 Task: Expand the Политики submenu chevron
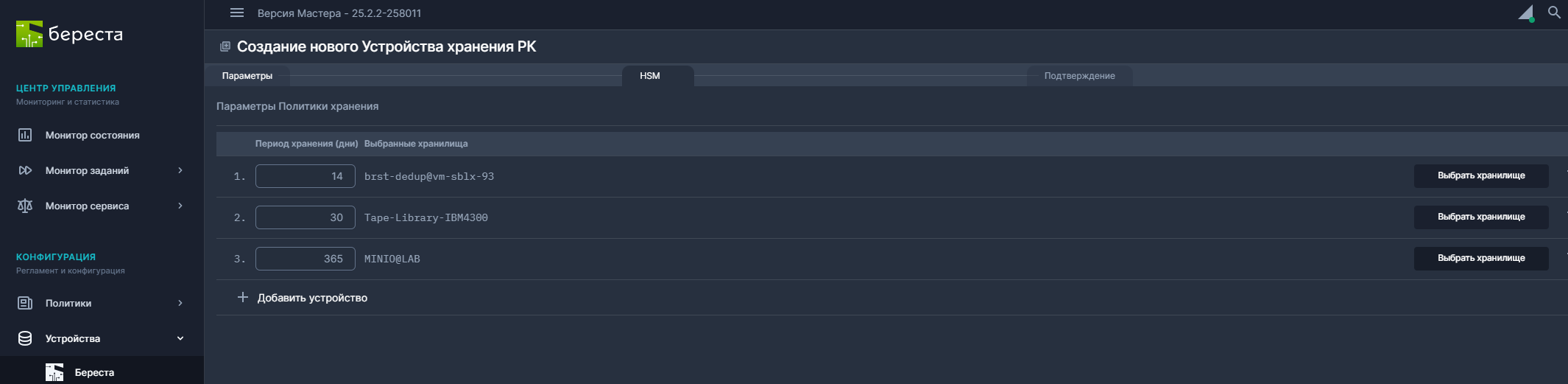[x=180, y=303]
